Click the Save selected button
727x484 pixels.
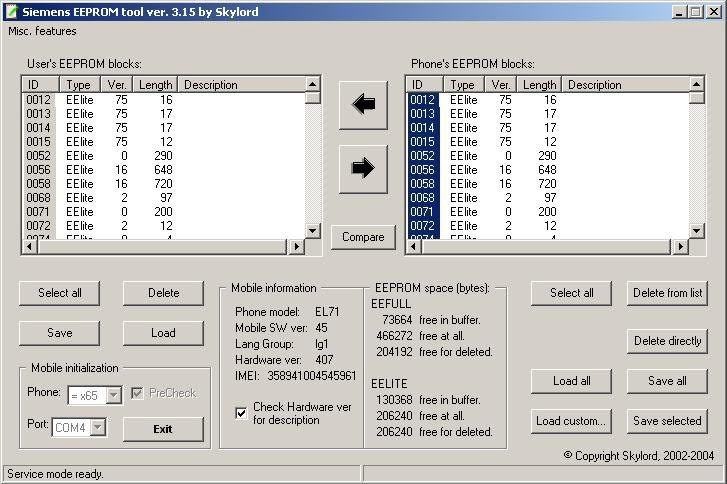click(667, 421)
